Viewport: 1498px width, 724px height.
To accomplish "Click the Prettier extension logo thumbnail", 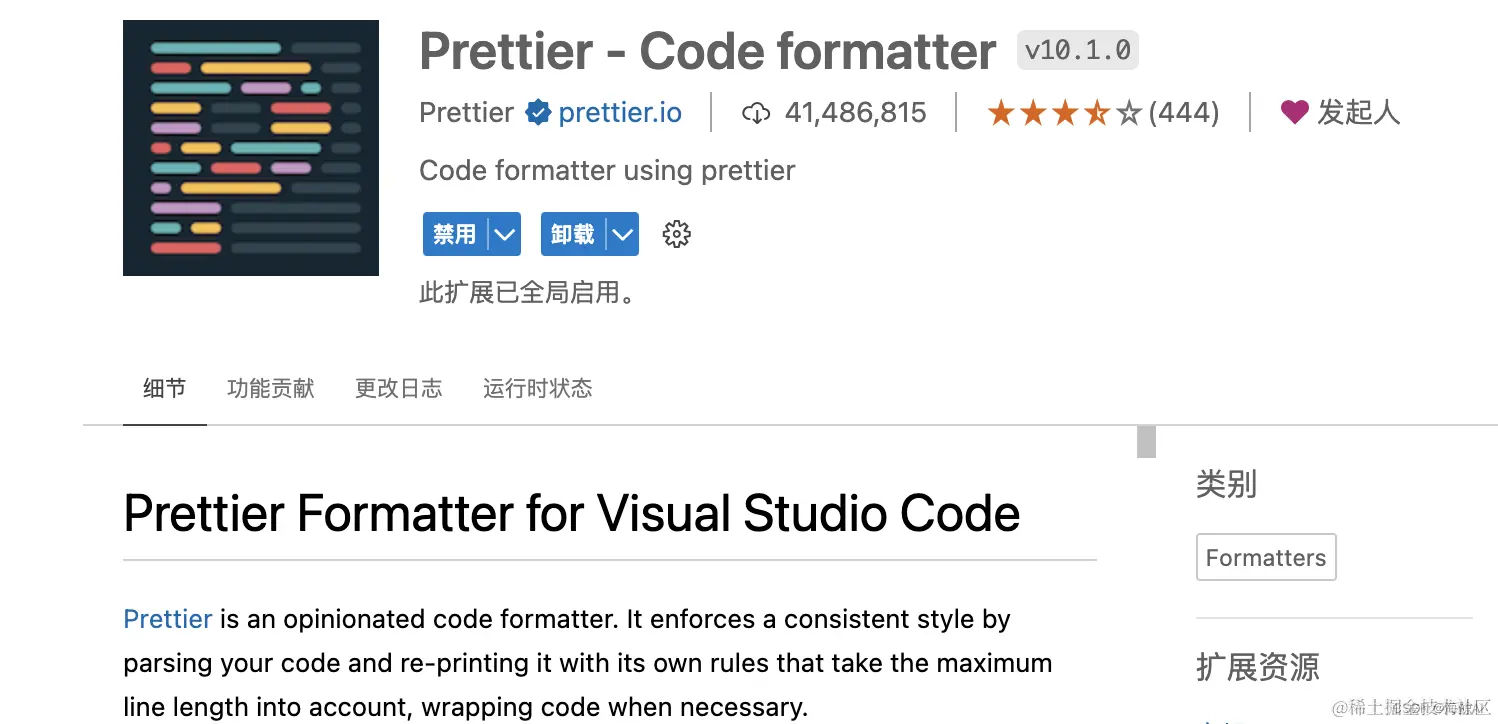I will [x=250, y=147].
